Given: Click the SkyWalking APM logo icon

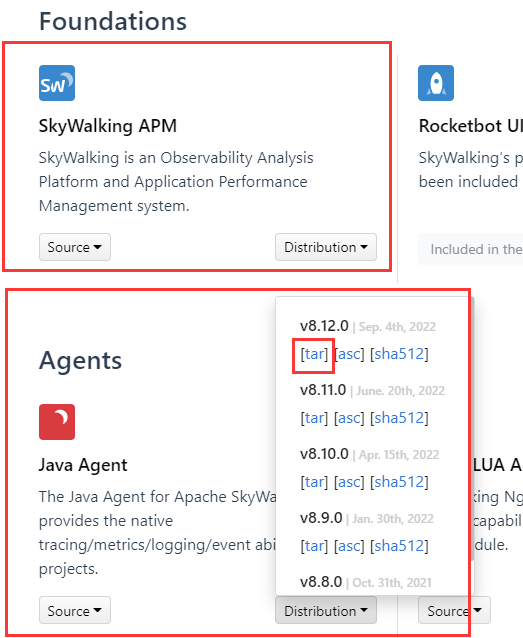Looking at the screenshot, I should pos(57,83).
